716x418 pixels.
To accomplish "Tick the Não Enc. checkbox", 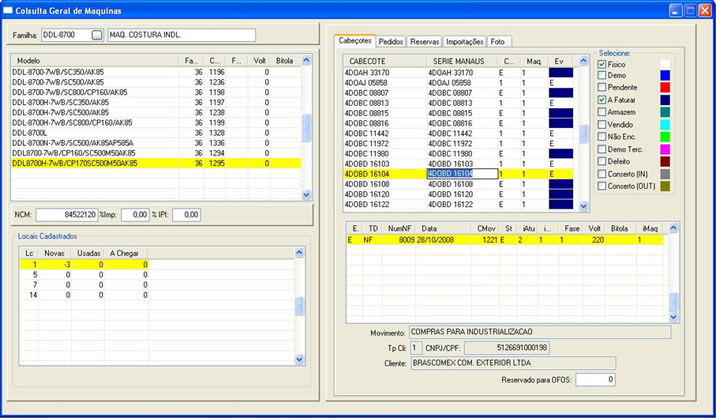I will tap(602, 137).
